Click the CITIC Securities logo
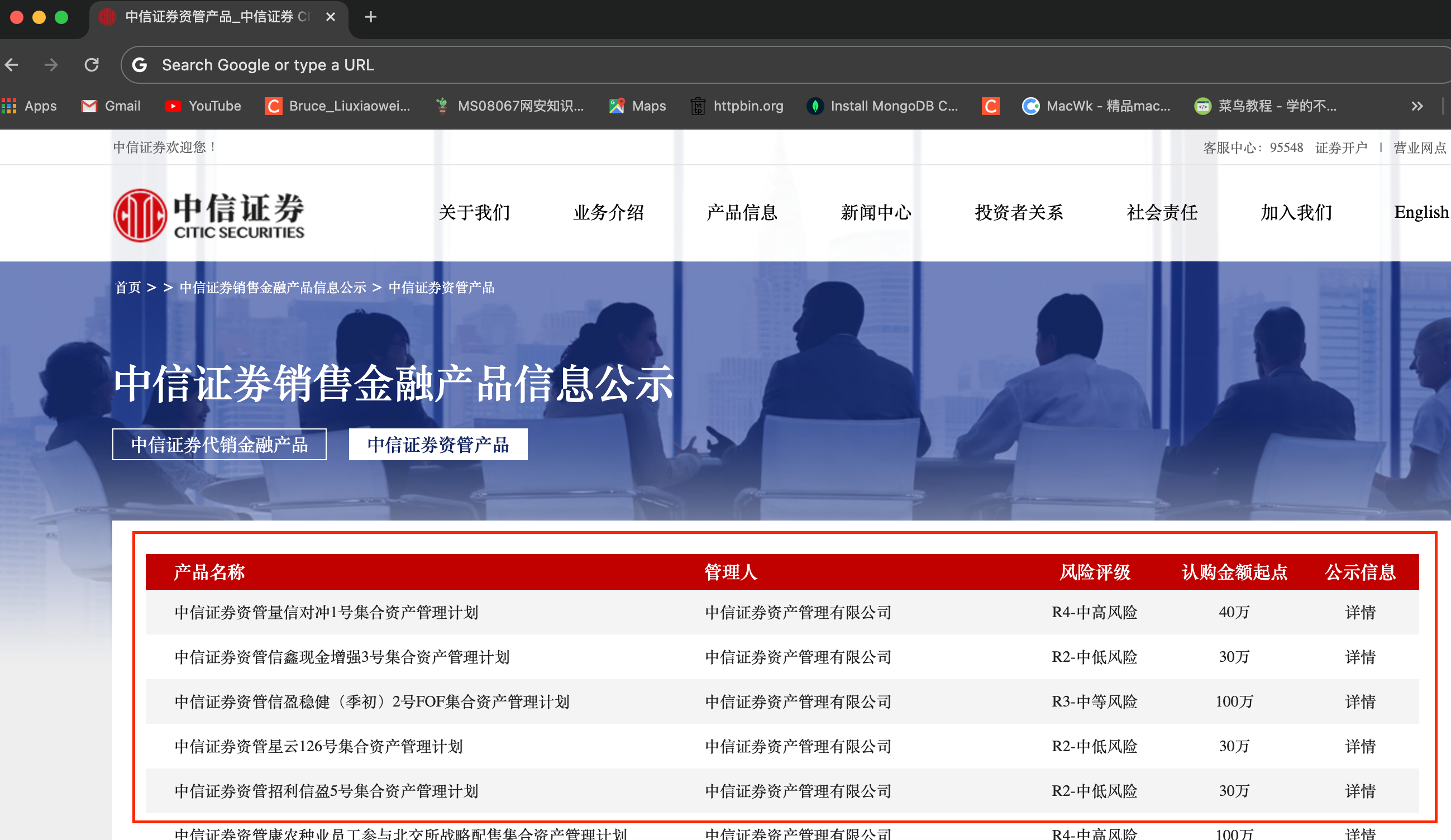The height and width of the screenshot is (840, 1451). pyautogui.click(x=208, y=216)
